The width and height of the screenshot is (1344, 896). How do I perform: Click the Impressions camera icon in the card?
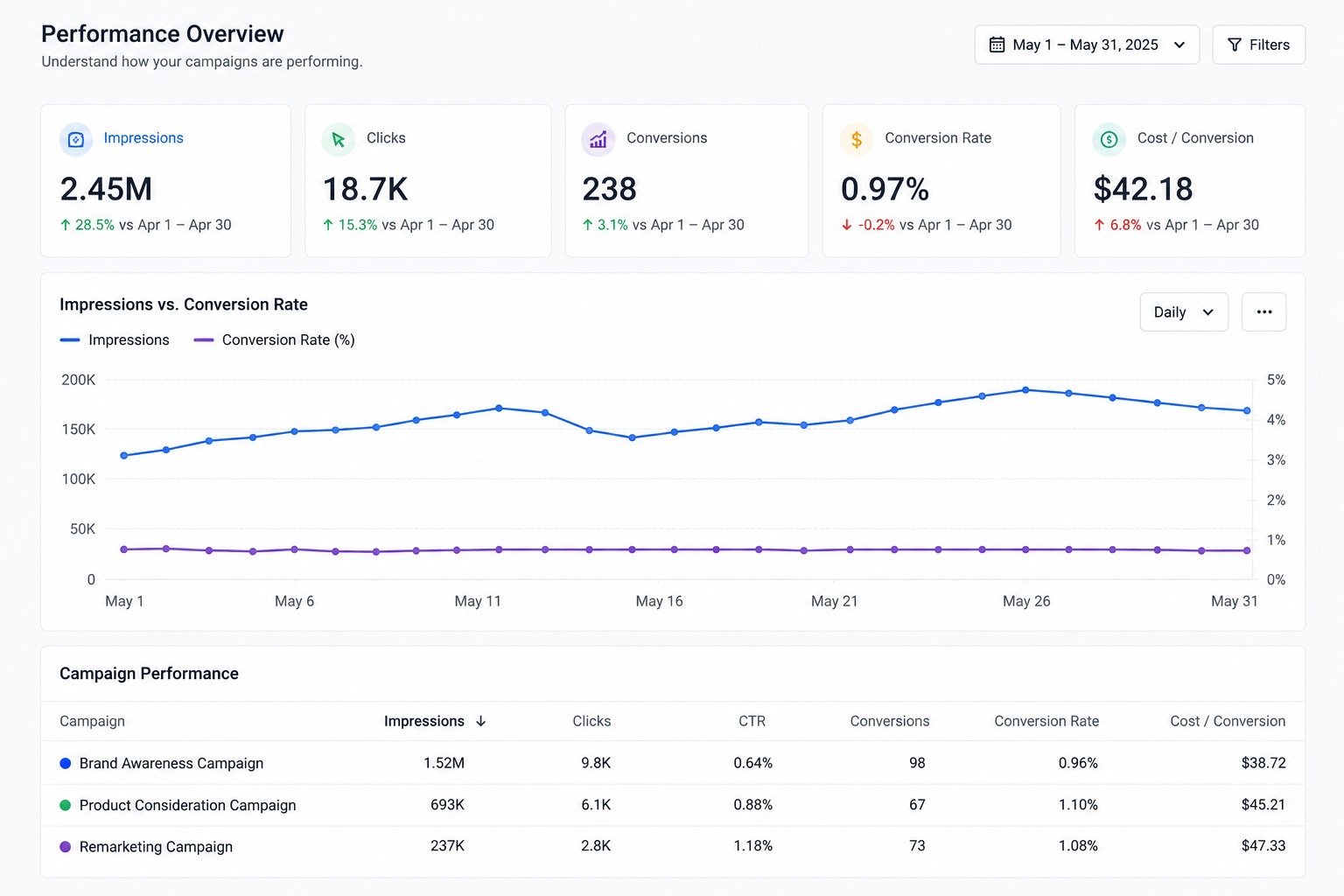tap(76, 140)
